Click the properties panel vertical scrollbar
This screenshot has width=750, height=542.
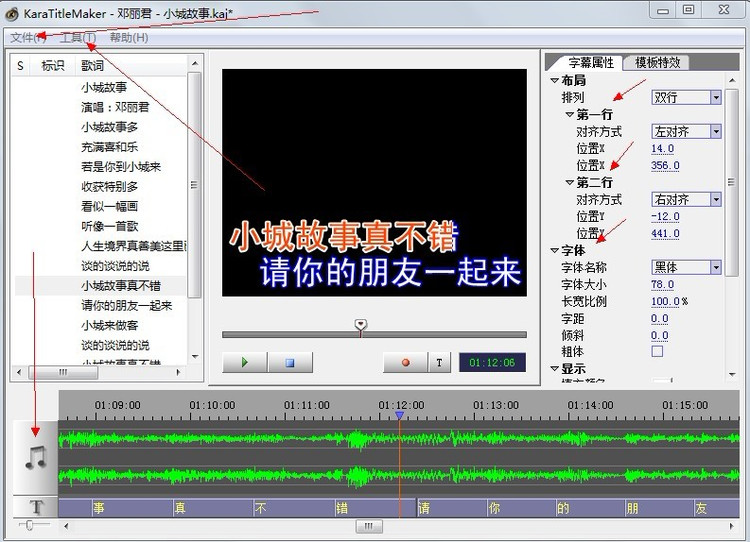tap(731, 183)
